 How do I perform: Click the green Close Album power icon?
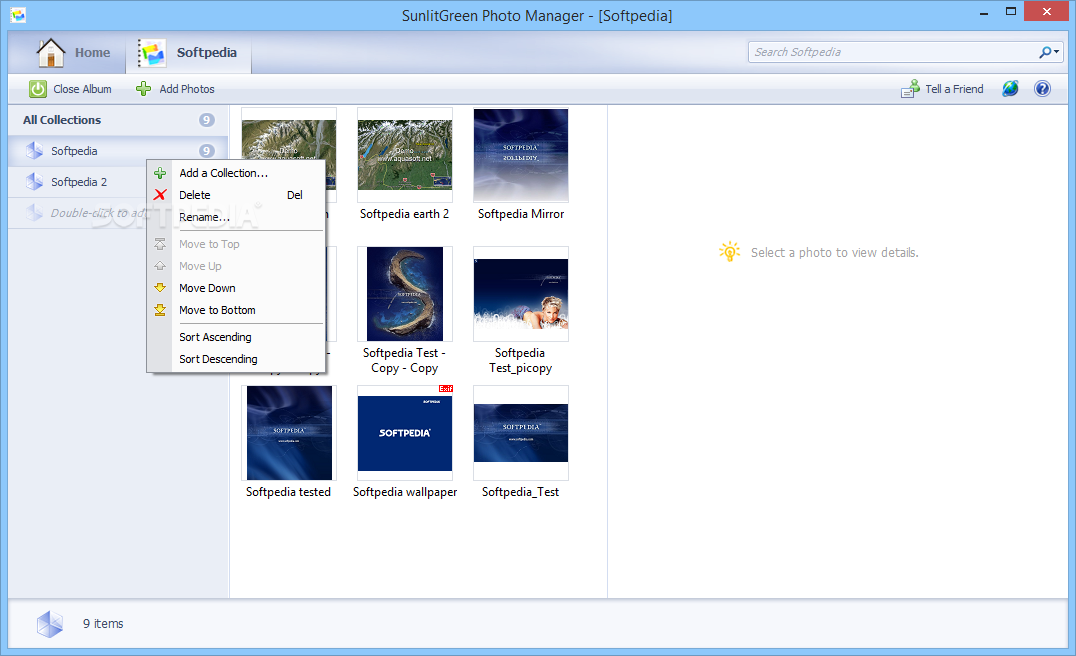[38, 89]
